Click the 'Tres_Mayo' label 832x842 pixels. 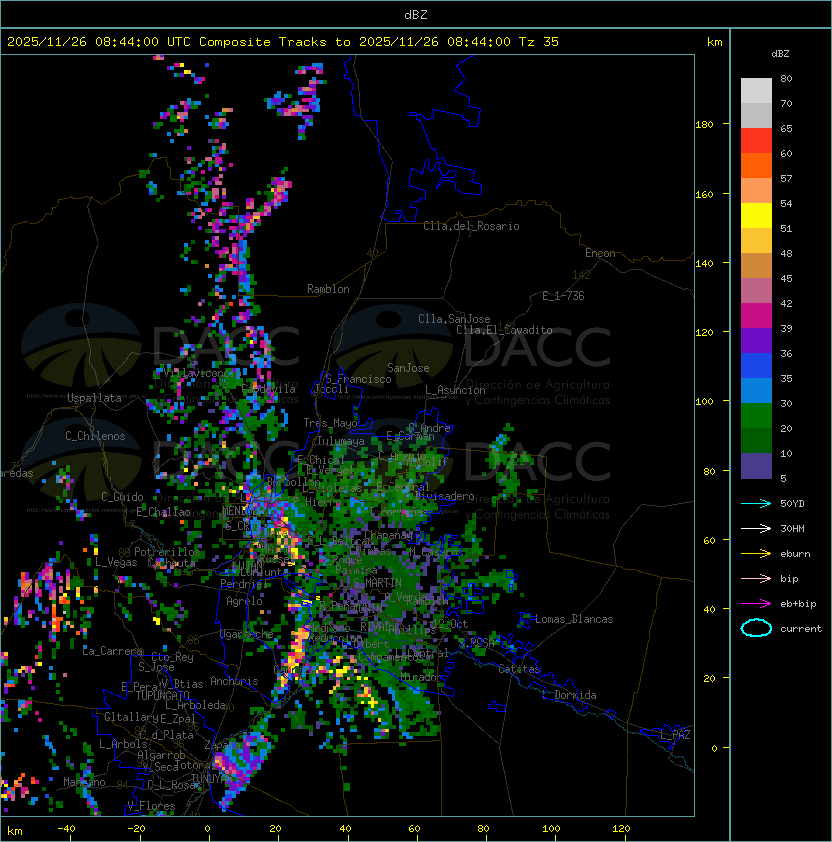click(x=330, y=423)
